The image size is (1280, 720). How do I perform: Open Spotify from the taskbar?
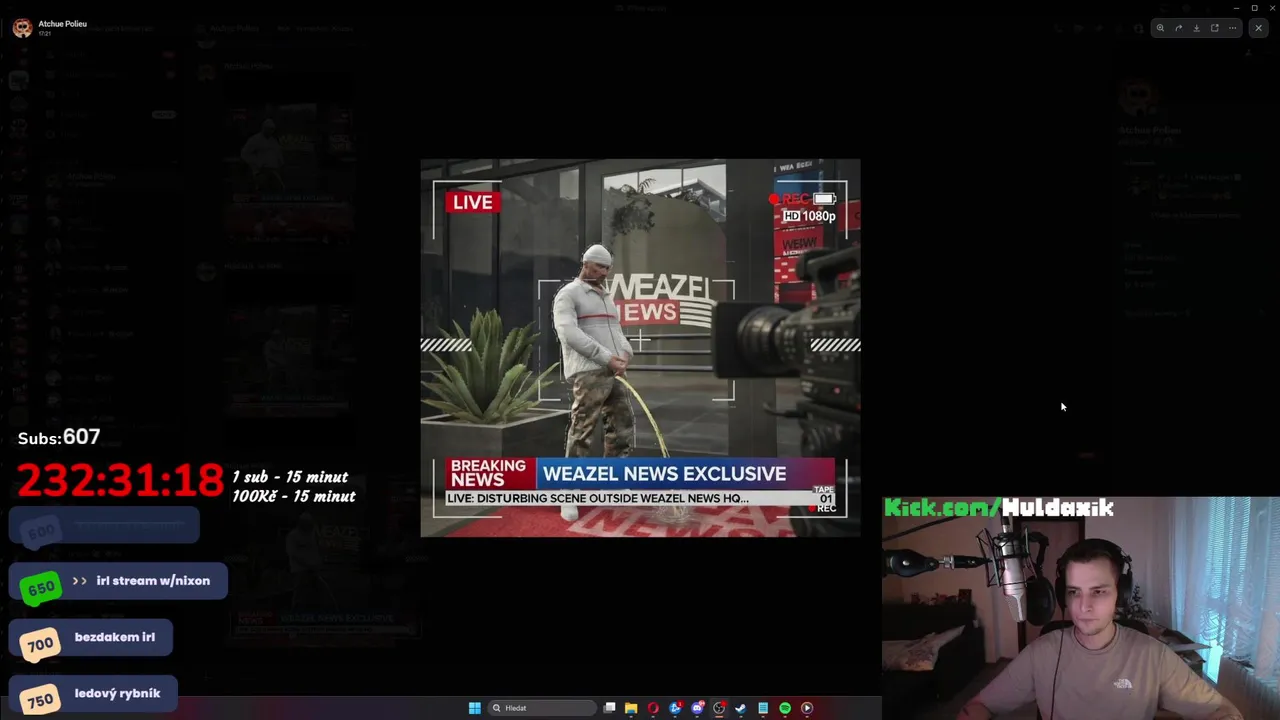[785, 708]
